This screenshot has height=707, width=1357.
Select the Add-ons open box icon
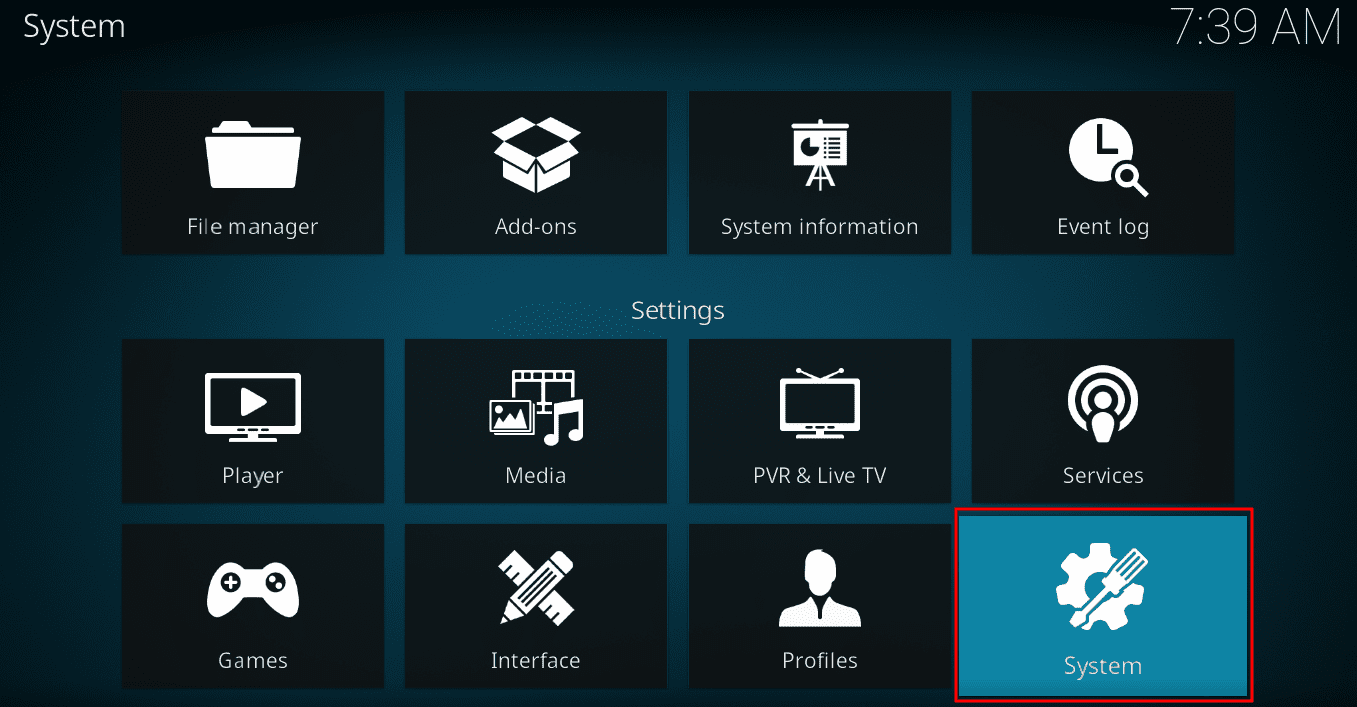pyautogui.click(x=535, y=151)
